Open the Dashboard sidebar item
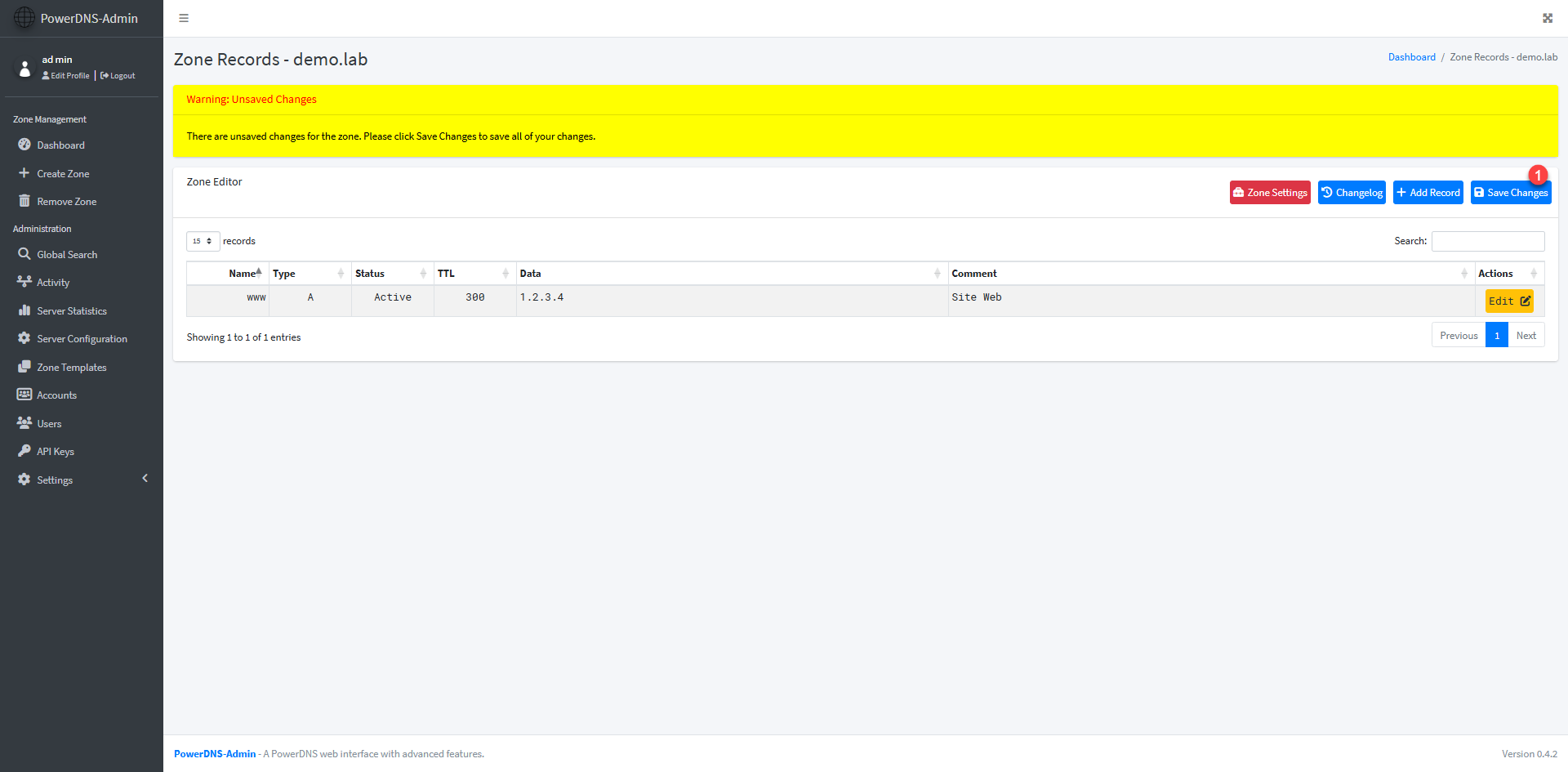 [x=60, y=145]
